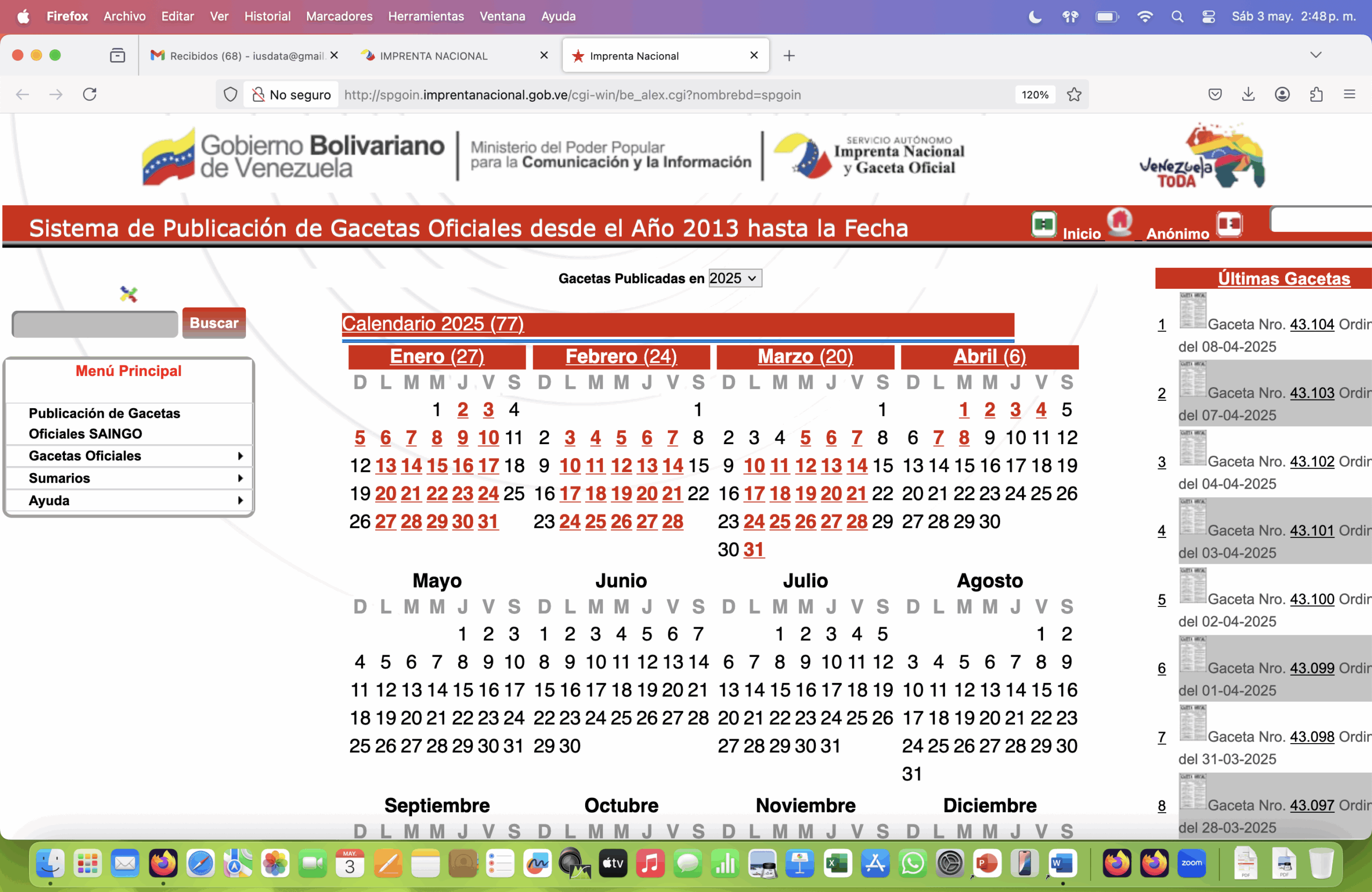Screen dimensions: 1372x892
Task: Open the Abril (6) month link
Action: pyautogui.click(x=989, y=357)
